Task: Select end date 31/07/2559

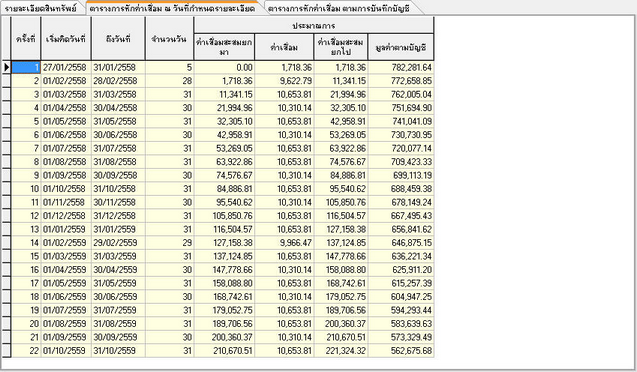Action: point(118,310)
